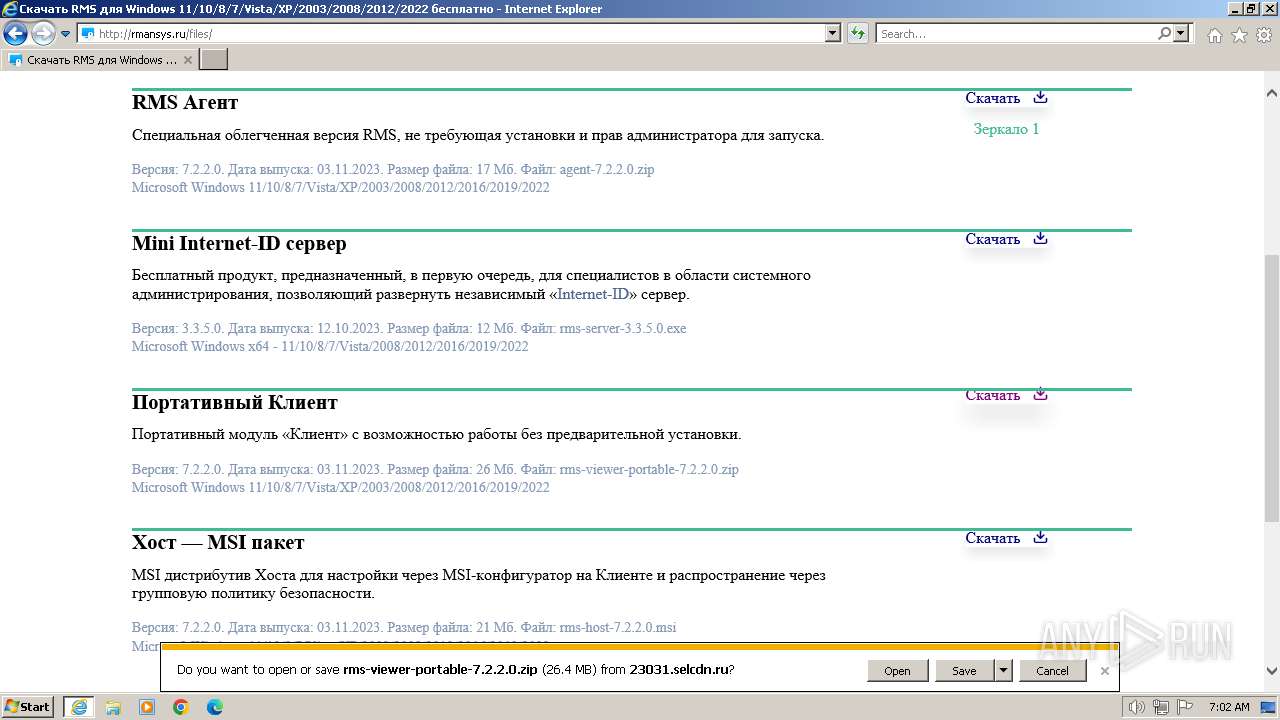Click the Хост — MSI пакет heading
The width and height of the screenshot is (1280, 720).
point(218,542)
